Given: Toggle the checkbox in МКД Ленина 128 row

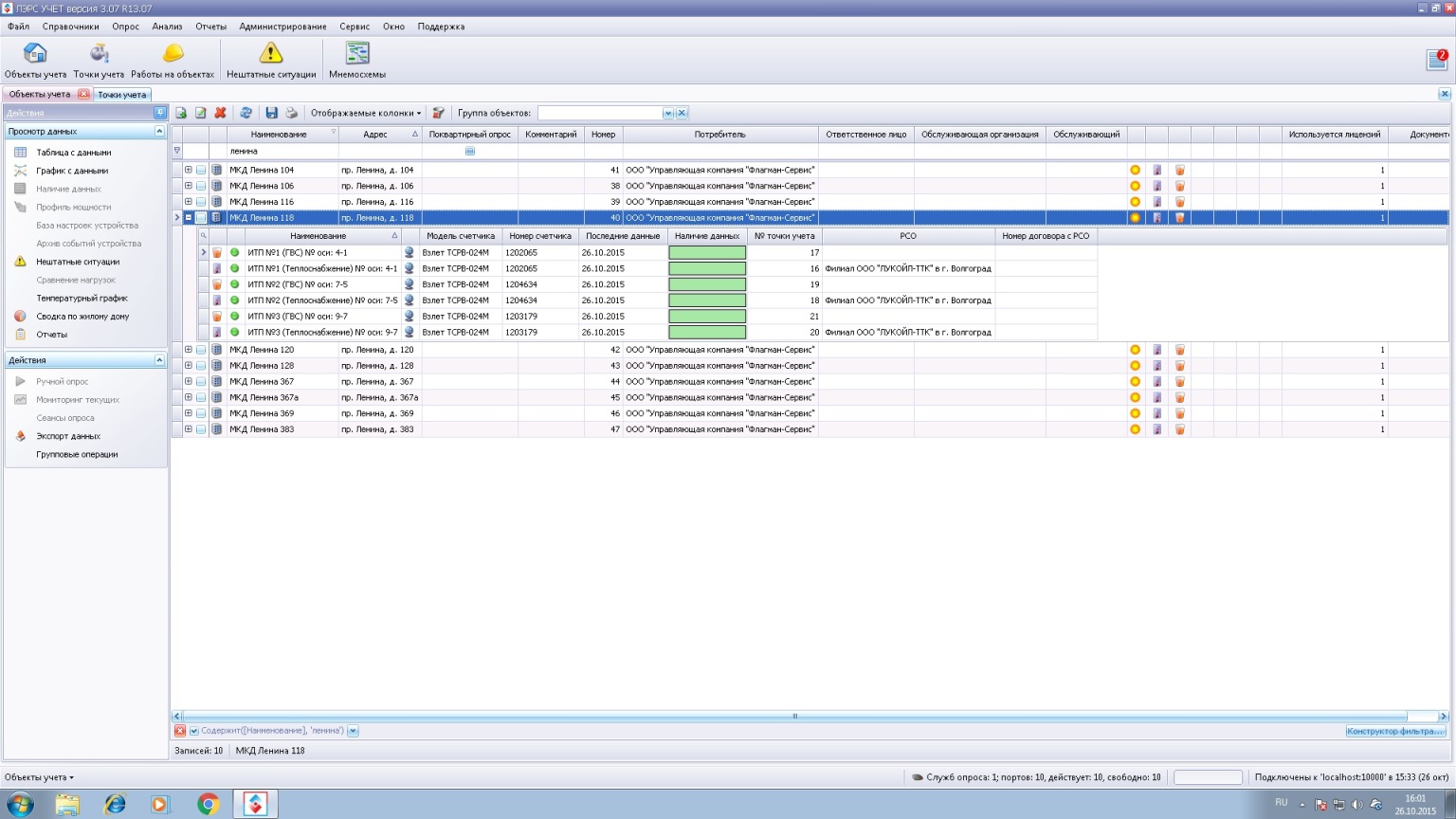Looking at the screenshot, I should pos(201,366).
